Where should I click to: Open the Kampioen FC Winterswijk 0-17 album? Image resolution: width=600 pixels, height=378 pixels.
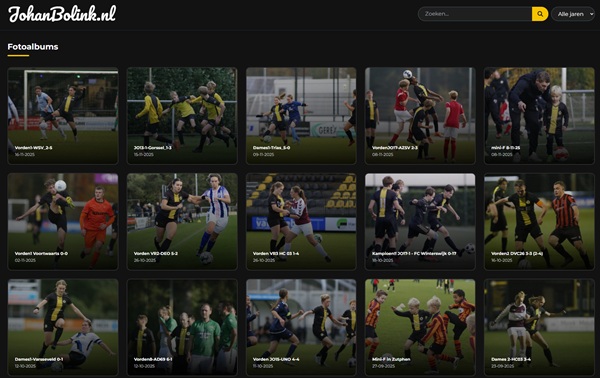pyautogui.click(x=420, y=222)
